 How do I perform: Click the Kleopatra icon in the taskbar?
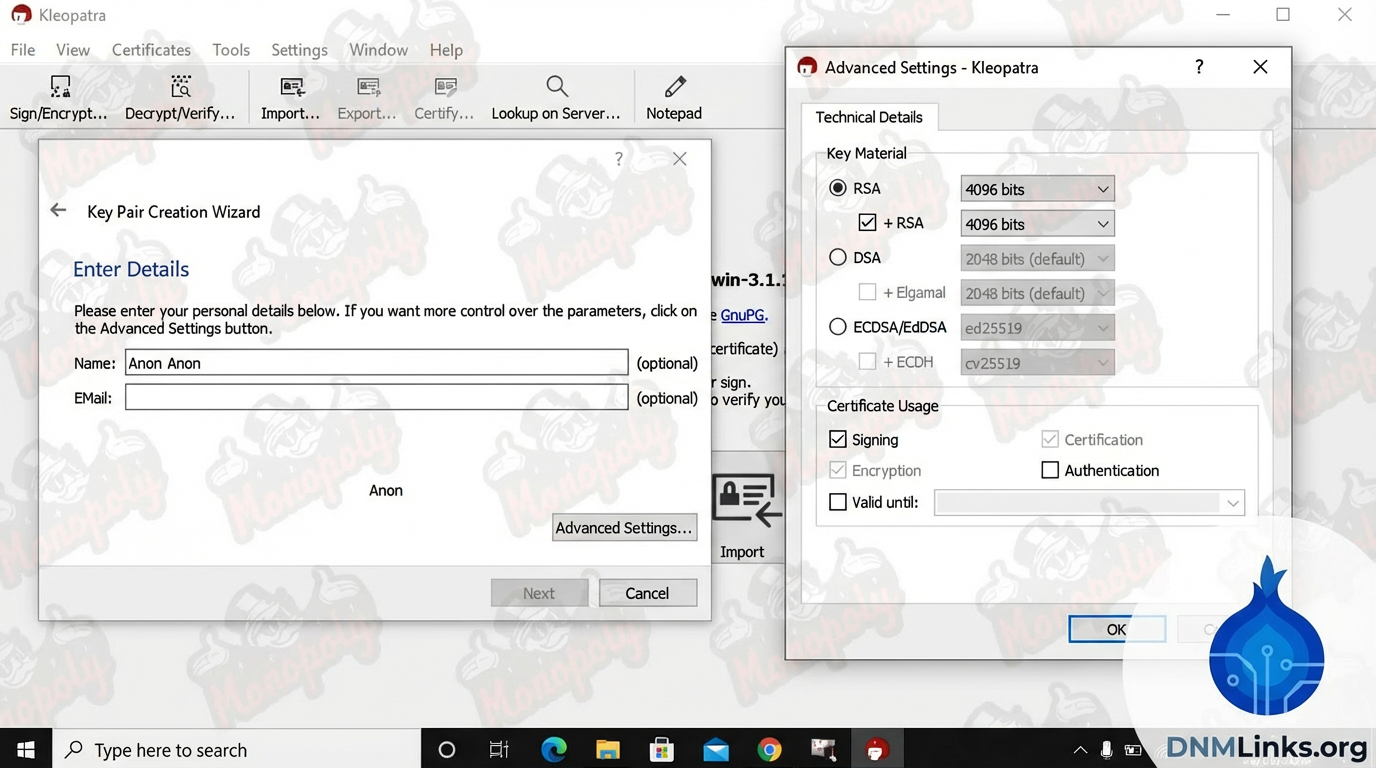(x=877, y=748)
